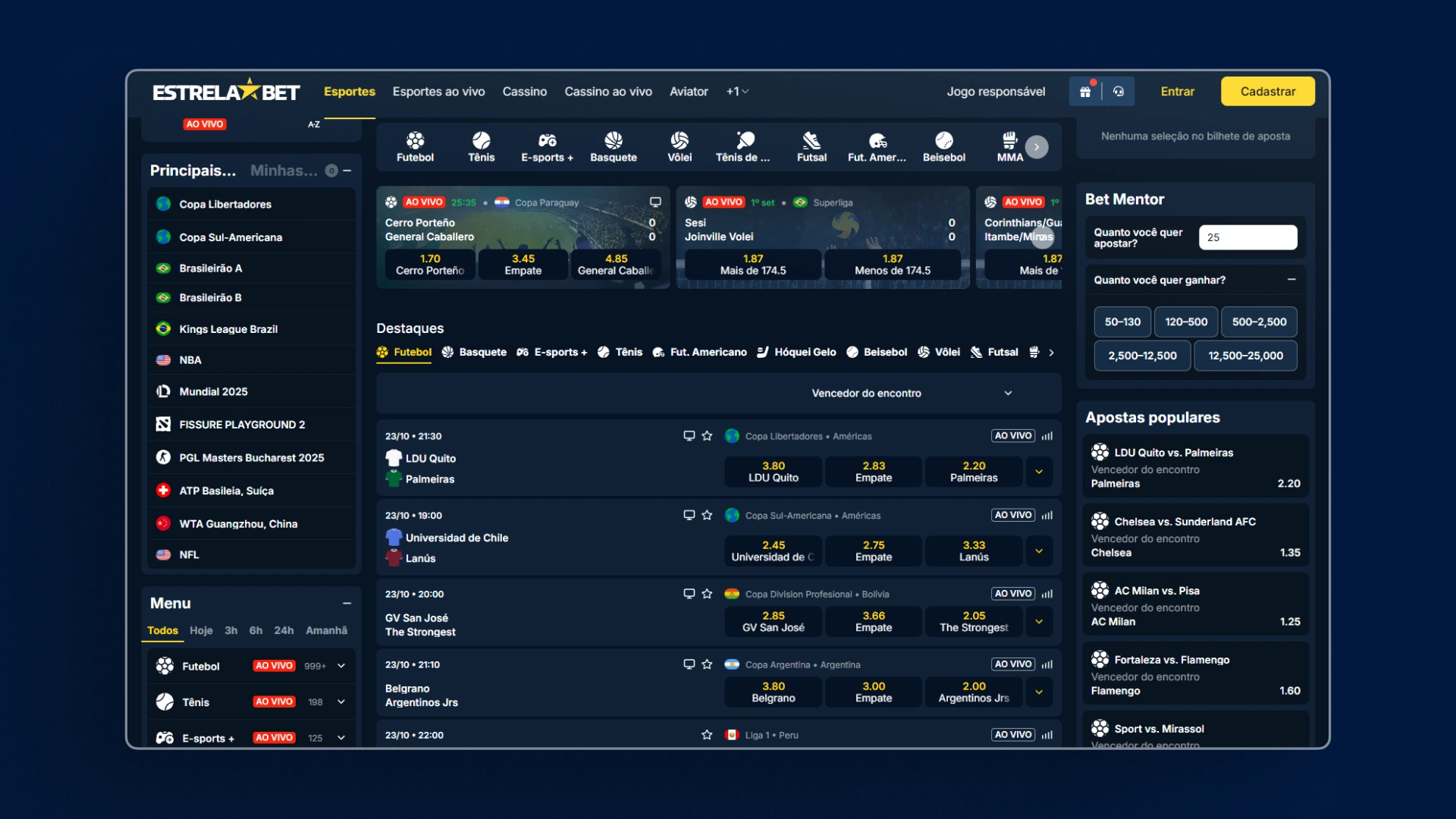
Task: Expand the Futebol menu row
Action: click(x=341, y=666)
